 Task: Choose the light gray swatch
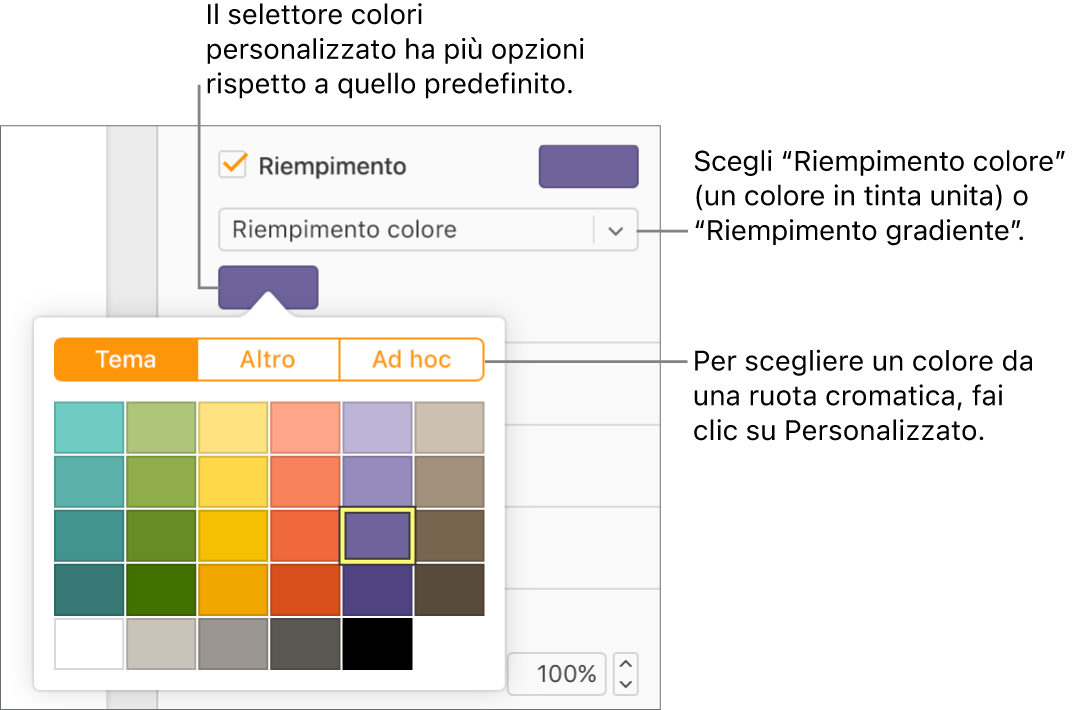point(161,644)
